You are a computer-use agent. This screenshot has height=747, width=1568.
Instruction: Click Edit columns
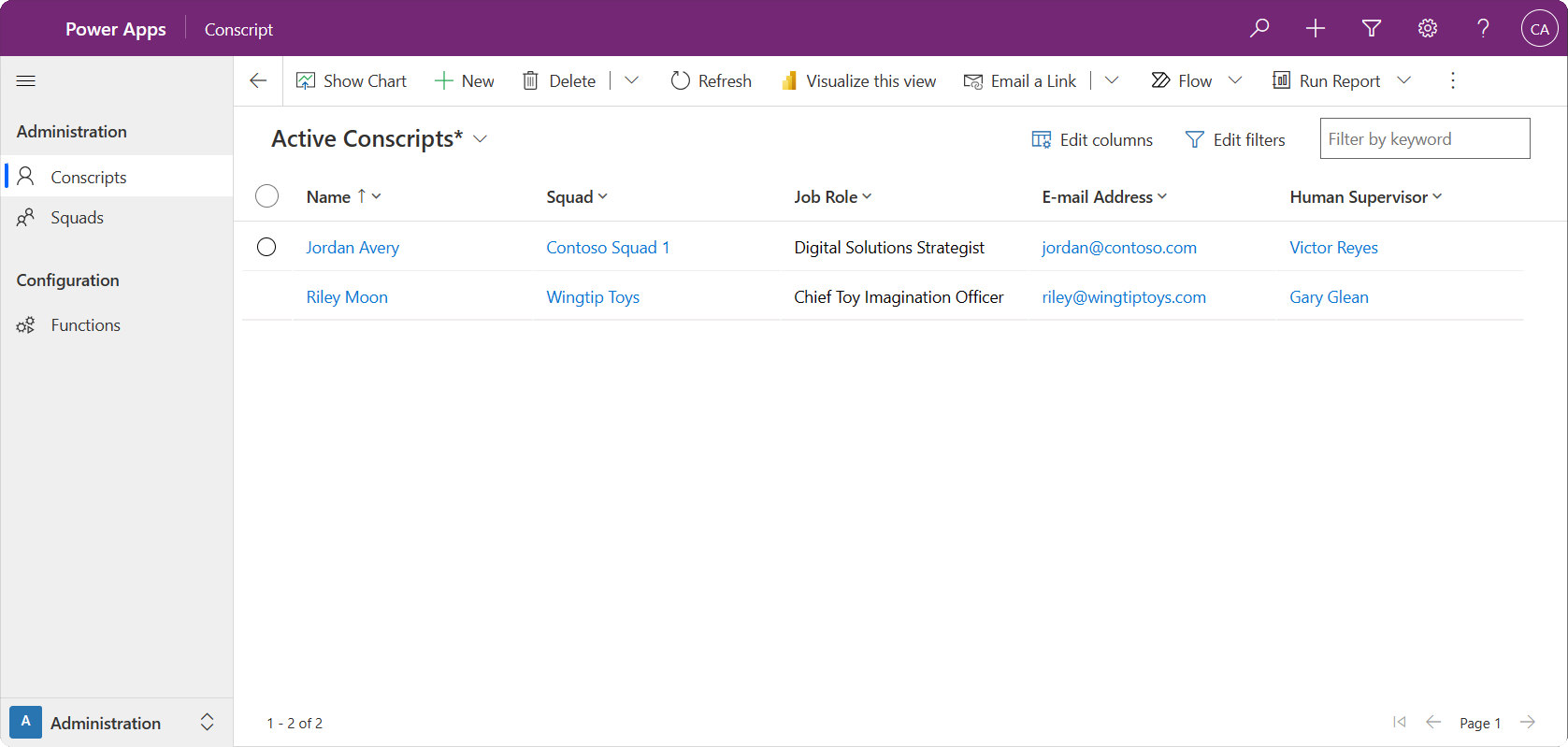(1092, 140)
